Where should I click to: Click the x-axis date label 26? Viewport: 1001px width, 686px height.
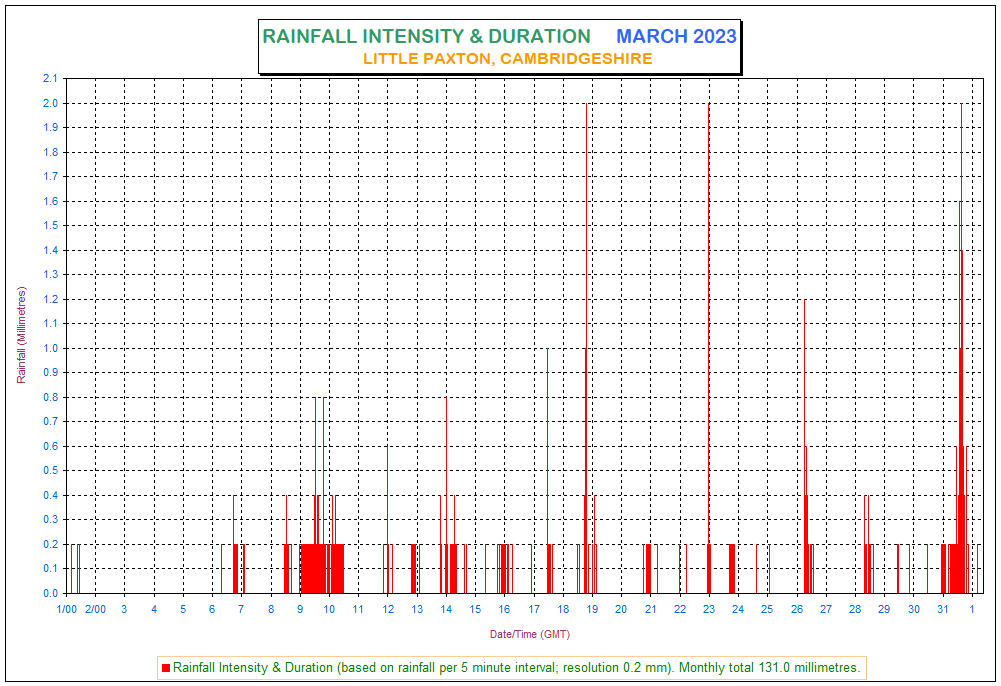point(797,609)
